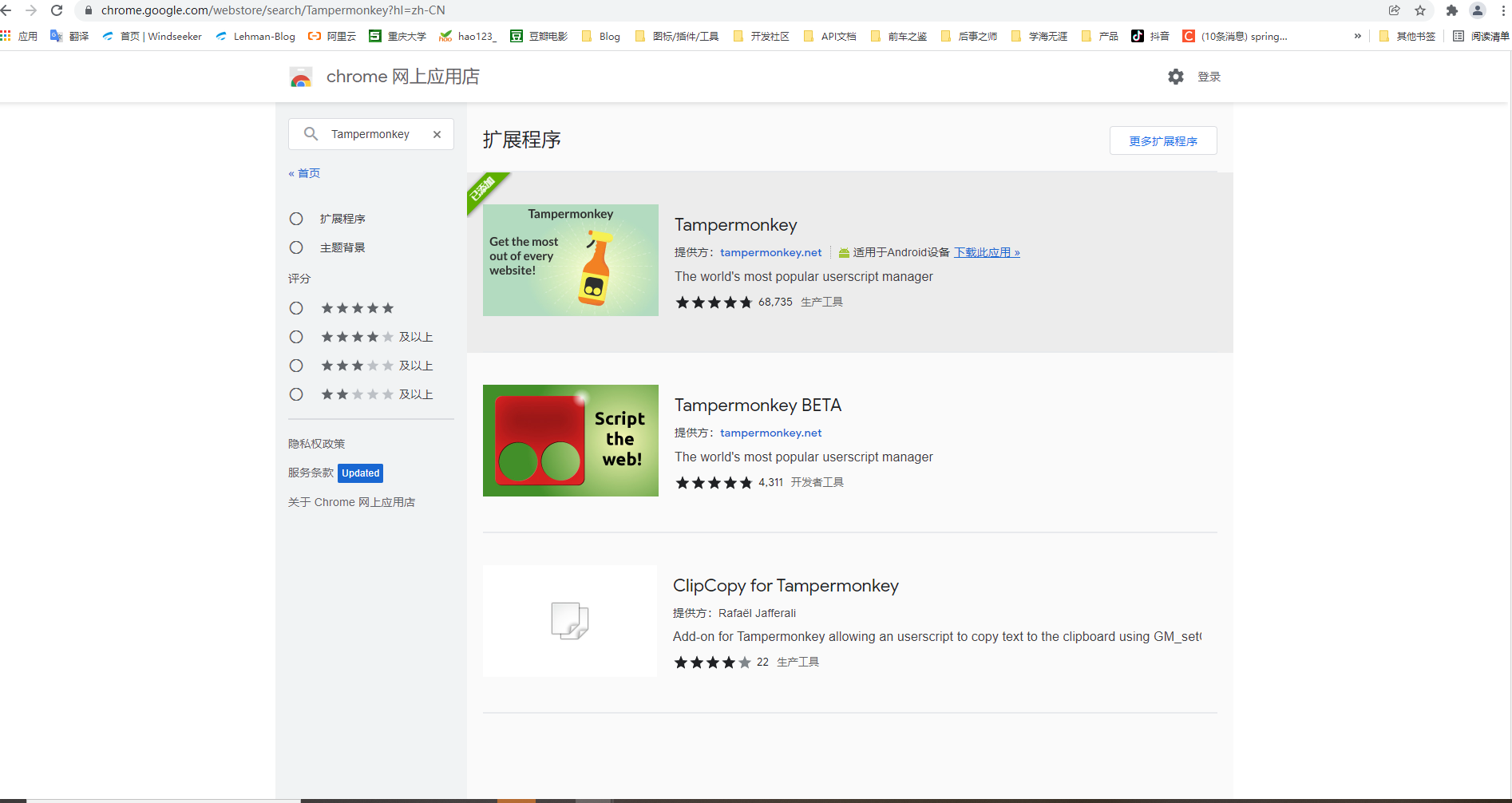1512x803 pixels.
Task: Select the 主题背景 radio filter
Action: pyautogui.click(x=296, y=247)
